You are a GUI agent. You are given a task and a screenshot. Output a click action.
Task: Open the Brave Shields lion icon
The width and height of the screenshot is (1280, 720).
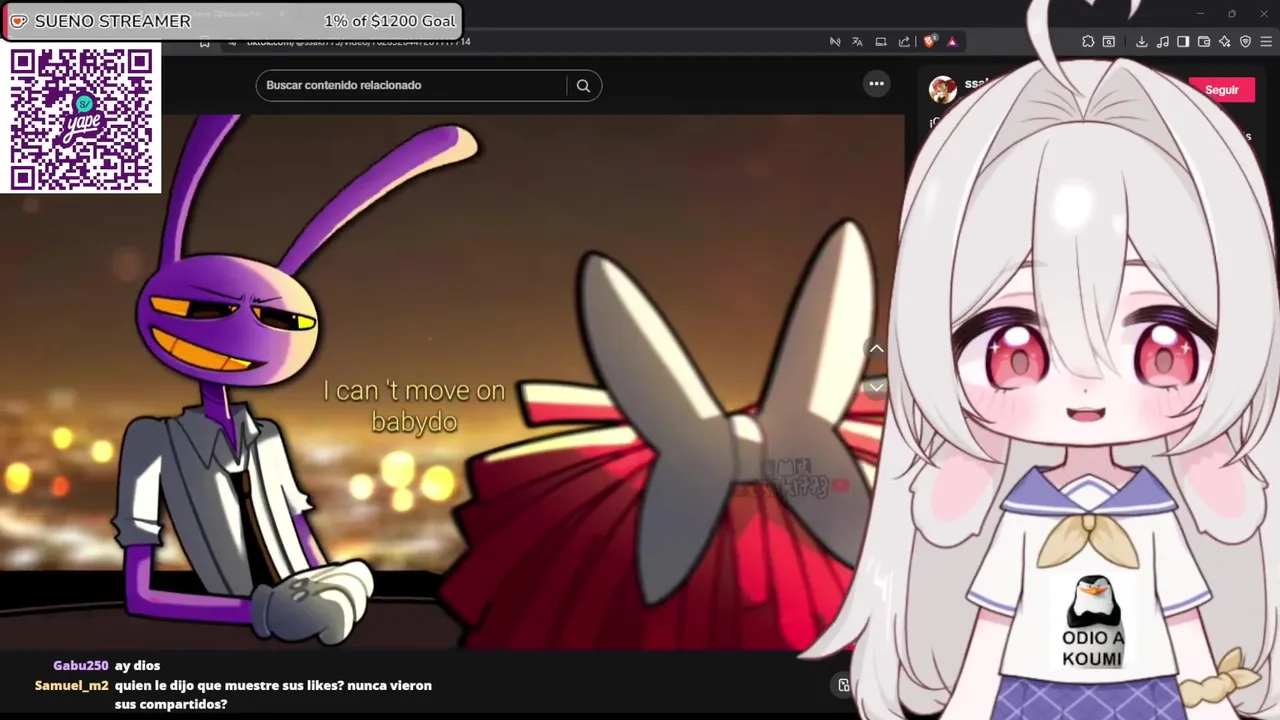tap(929, 42)
